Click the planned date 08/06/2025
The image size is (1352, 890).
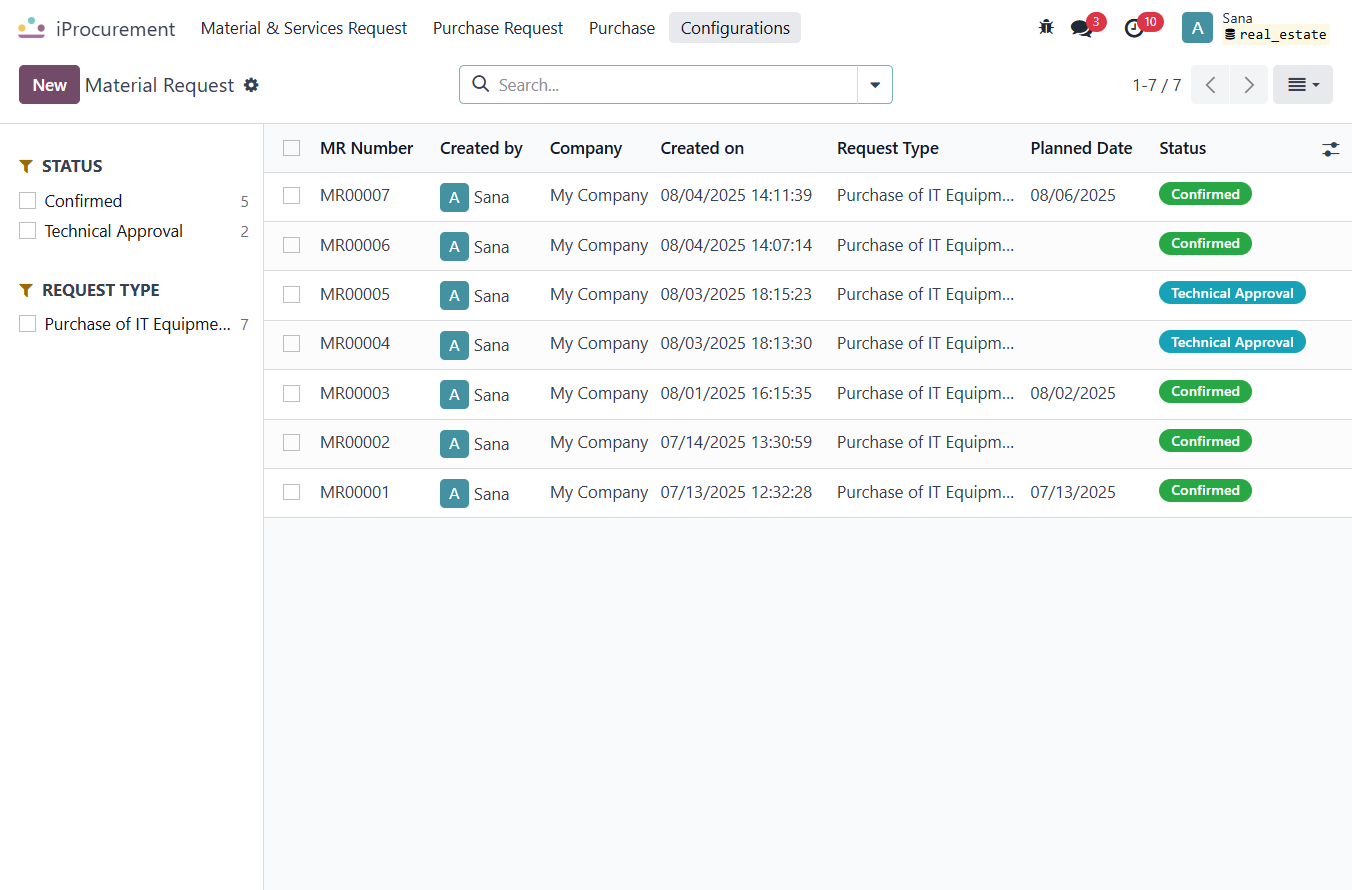coord(1073,196)
